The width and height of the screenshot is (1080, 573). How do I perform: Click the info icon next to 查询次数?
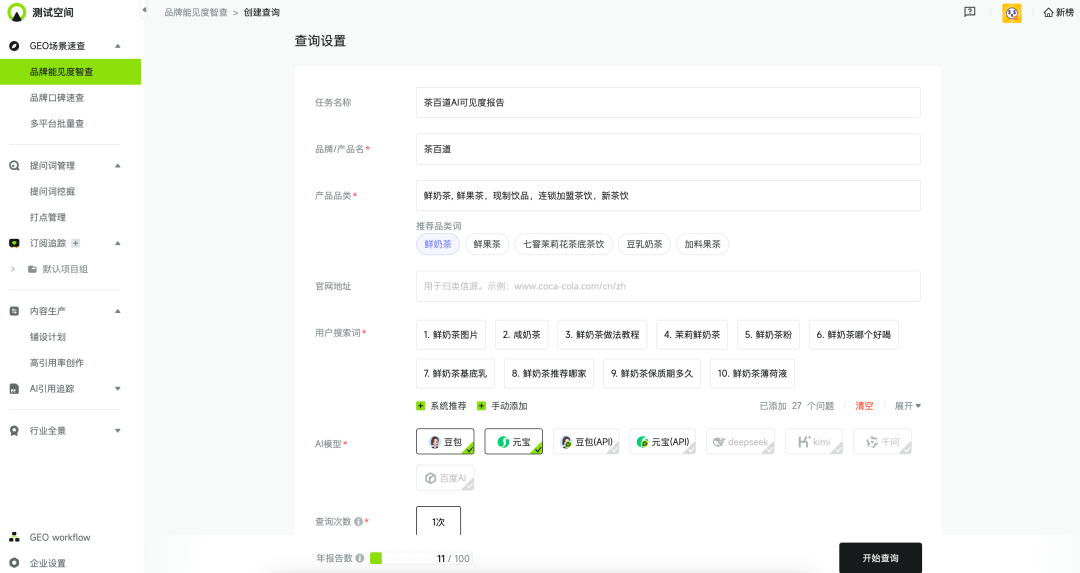coord(358,522)
